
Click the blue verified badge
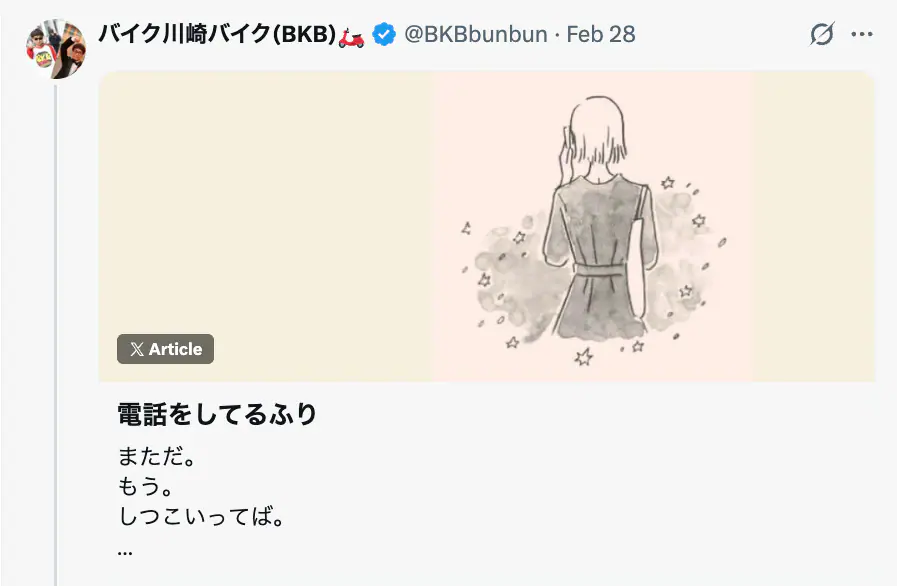pyautogui.click(x=384, y=34)
